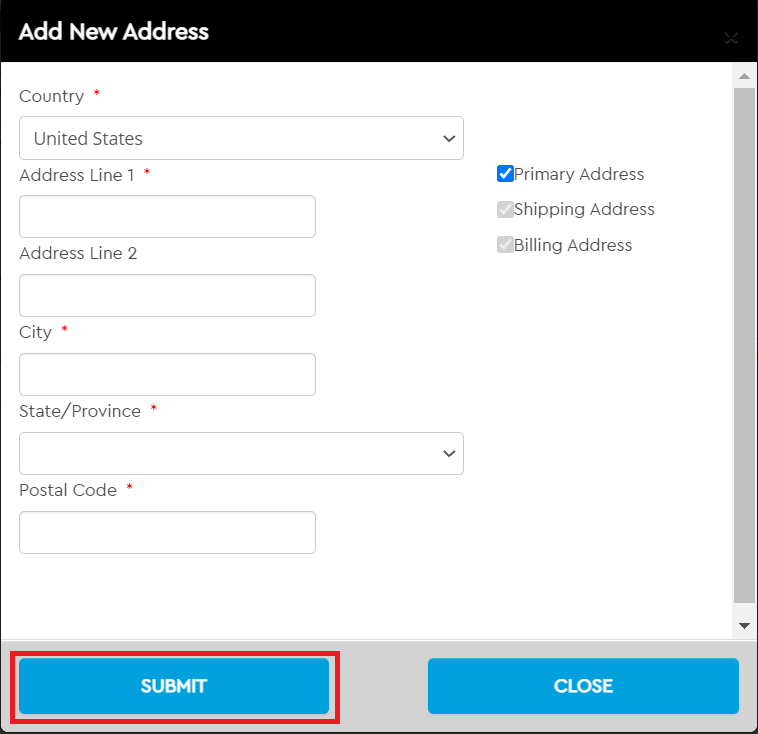This screenshot has width=758, height=734.
Task: Click the Shipping Address checkbox
Action: pos(505,210)
